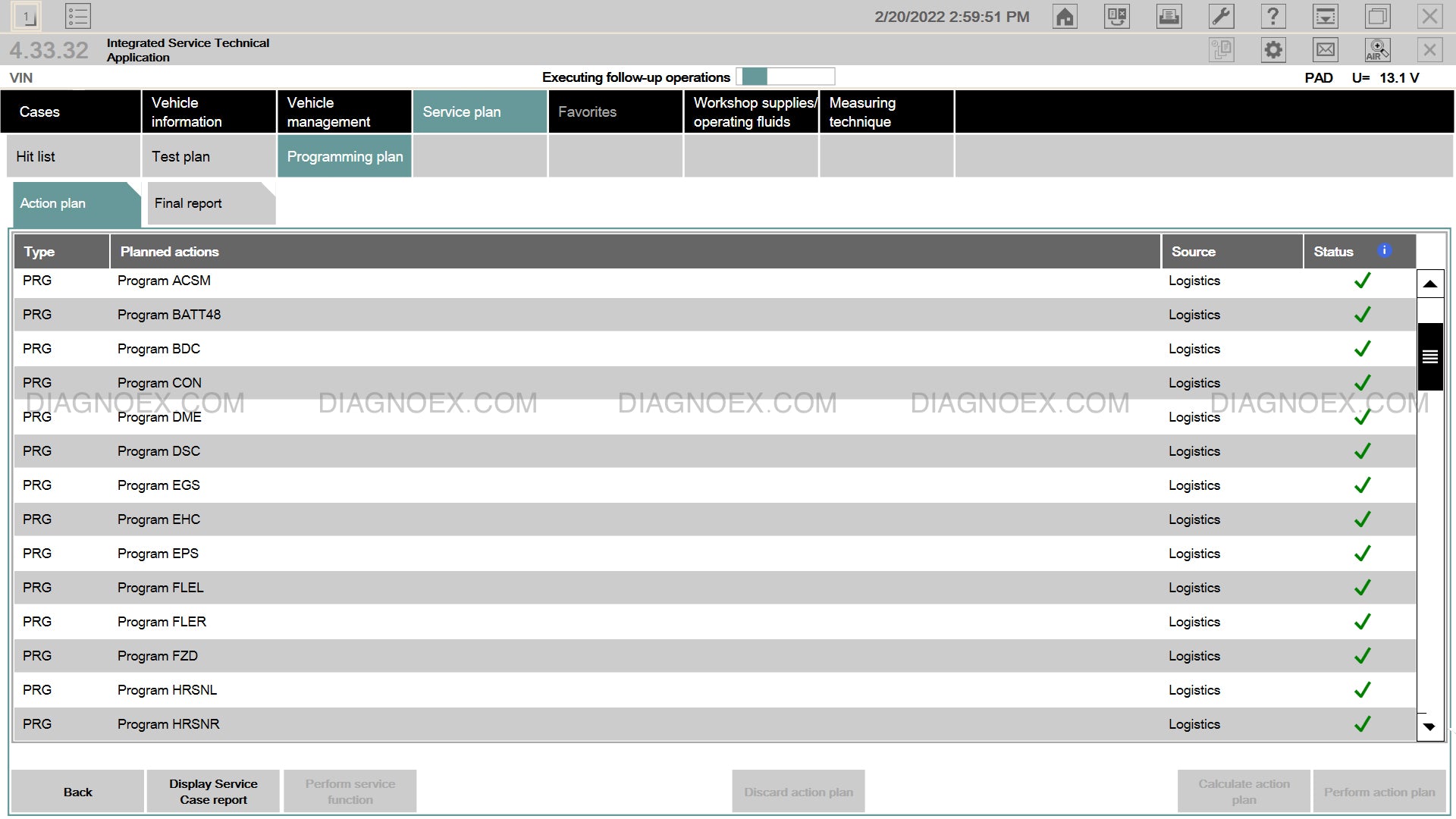Click the Status column info icon
This screenshot has width=1456, height=819.
1384,250
